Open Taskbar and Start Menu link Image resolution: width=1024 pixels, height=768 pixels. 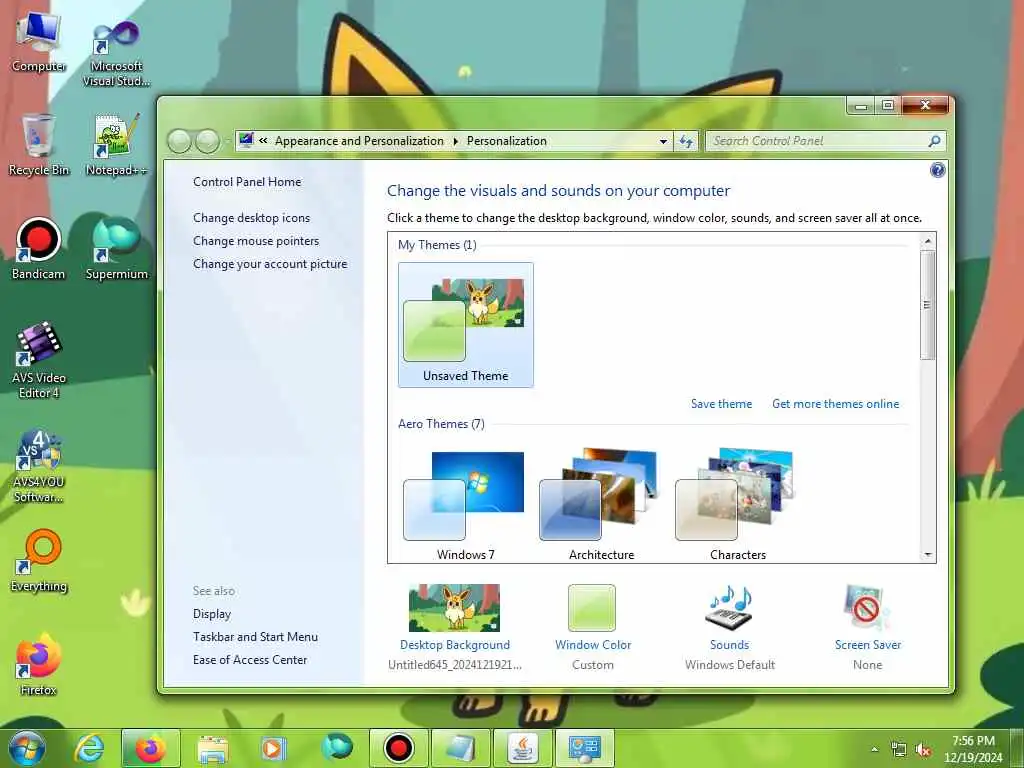[255, 637]
